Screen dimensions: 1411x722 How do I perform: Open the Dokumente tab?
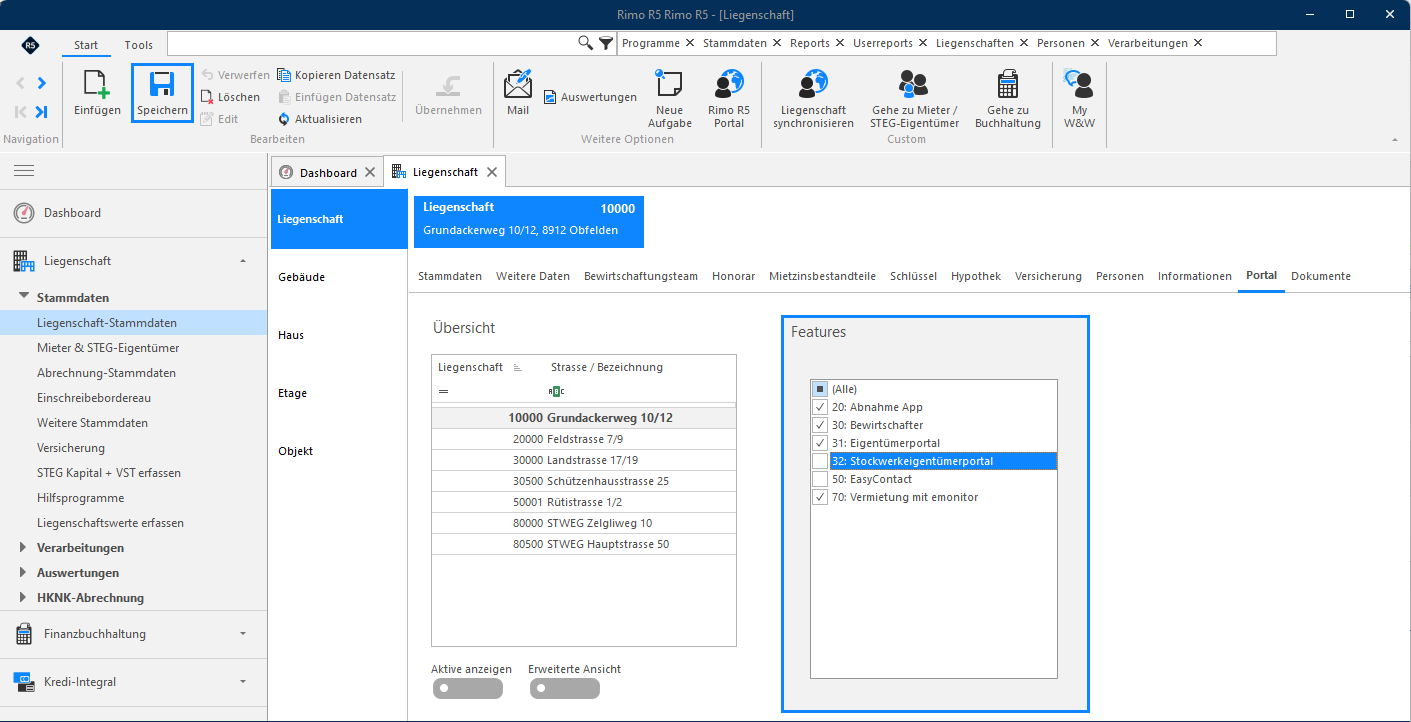(1320, 276)
